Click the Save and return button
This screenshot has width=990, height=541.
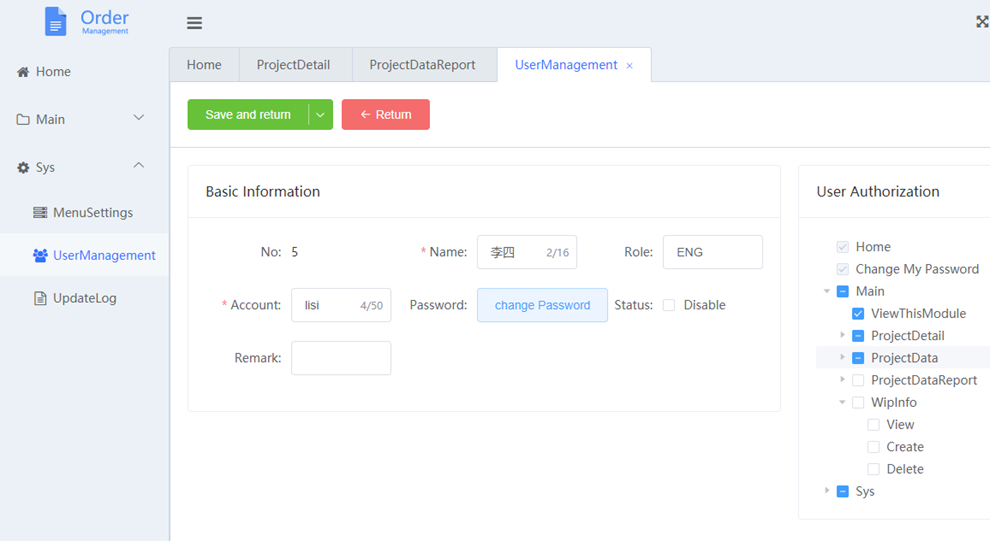(248, 114)
